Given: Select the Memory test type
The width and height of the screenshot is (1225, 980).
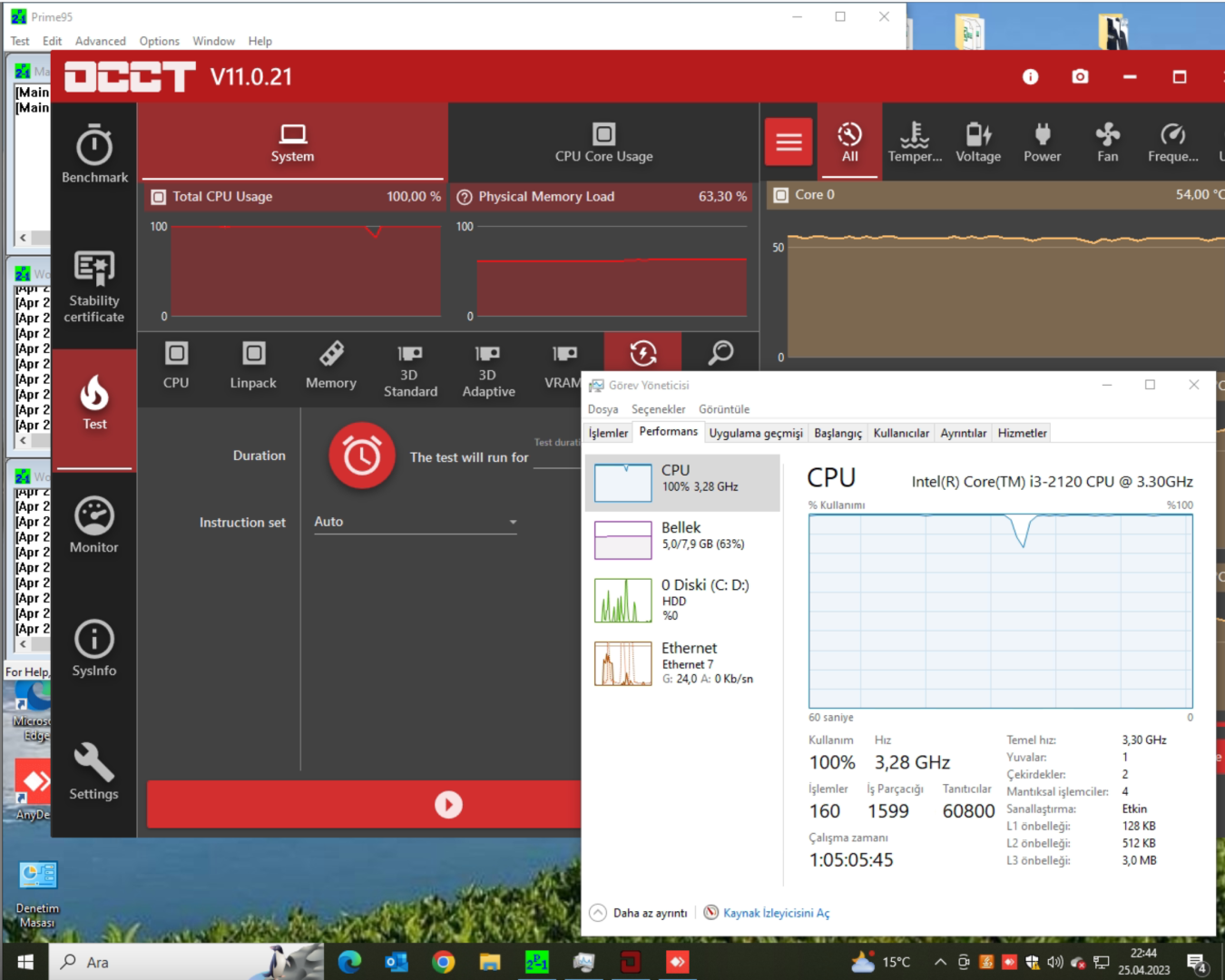Looking at the screenshot, I should tap(331, 366).
